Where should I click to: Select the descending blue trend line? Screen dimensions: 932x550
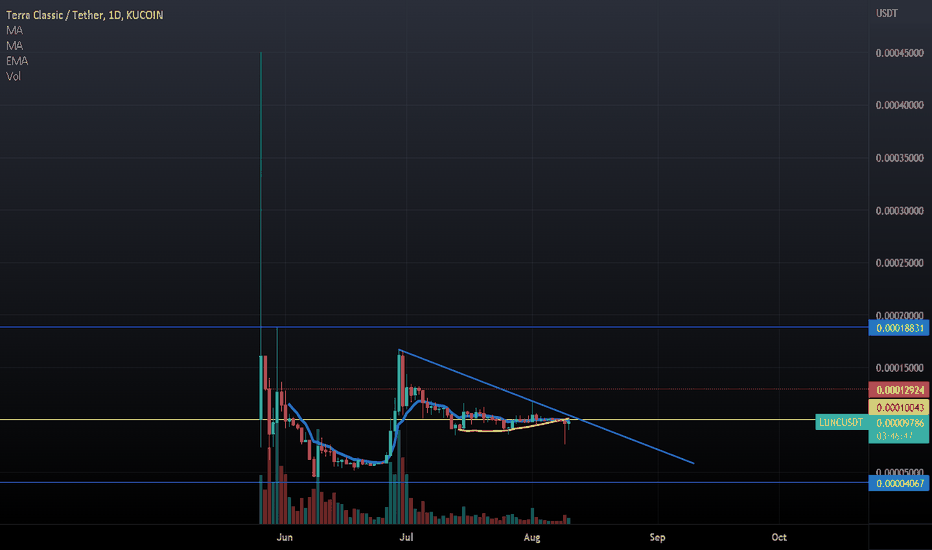pyautogui.click(x=546, y=406)
